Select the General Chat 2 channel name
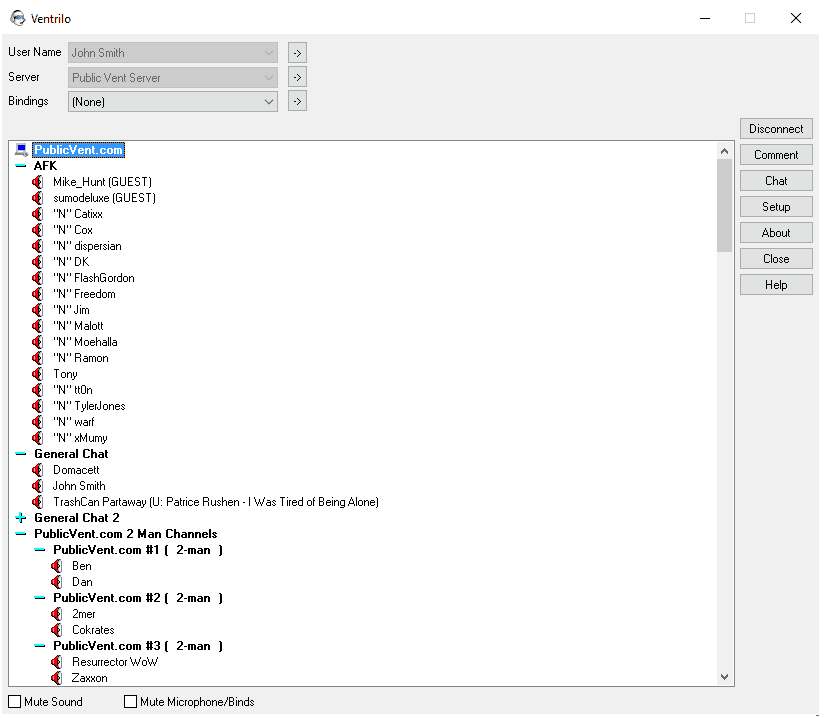 pos(77,518)
